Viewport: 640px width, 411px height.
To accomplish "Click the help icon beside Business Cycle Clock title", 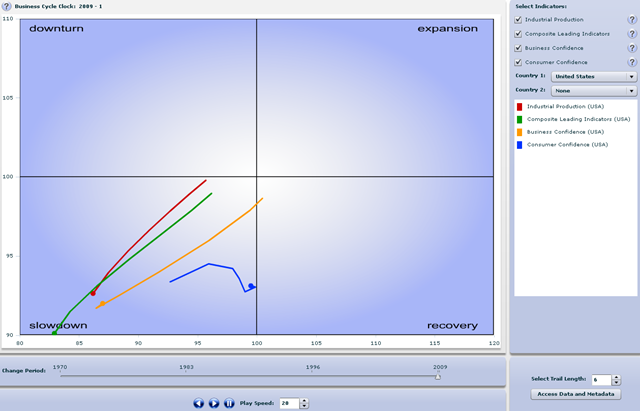I will click(8, 6).
